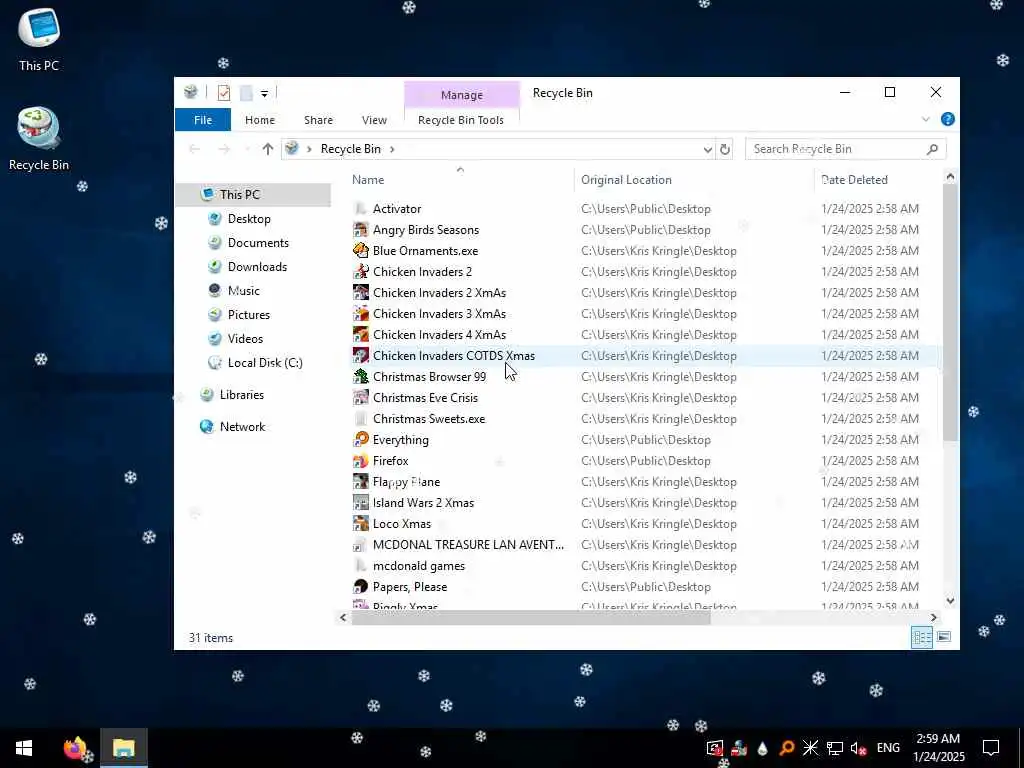The image size is (1024, 768).
Task: Click the muted volume tray icon
Action: [859, 748]
